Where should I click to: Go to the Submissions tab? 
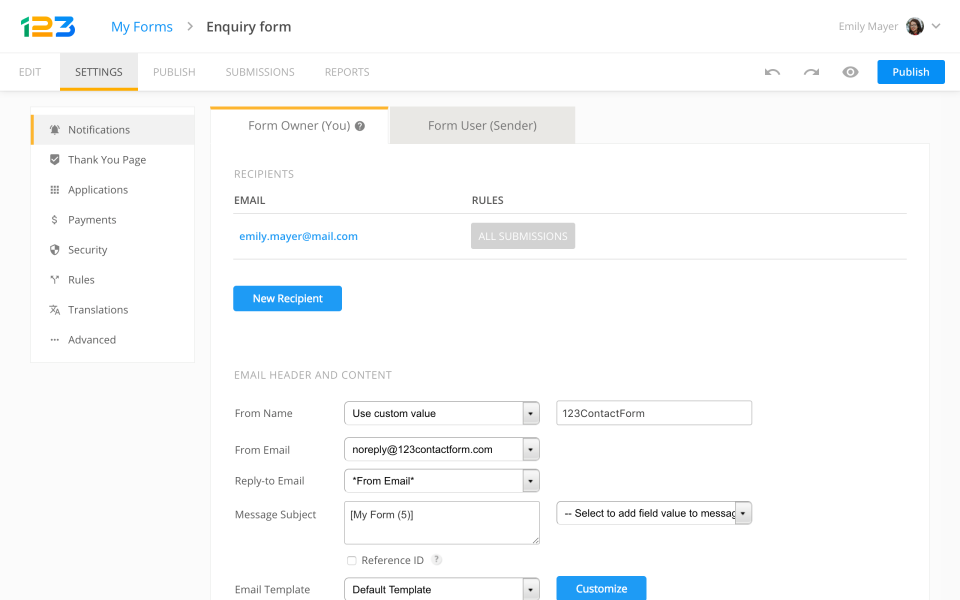click(x=260, y=72)
